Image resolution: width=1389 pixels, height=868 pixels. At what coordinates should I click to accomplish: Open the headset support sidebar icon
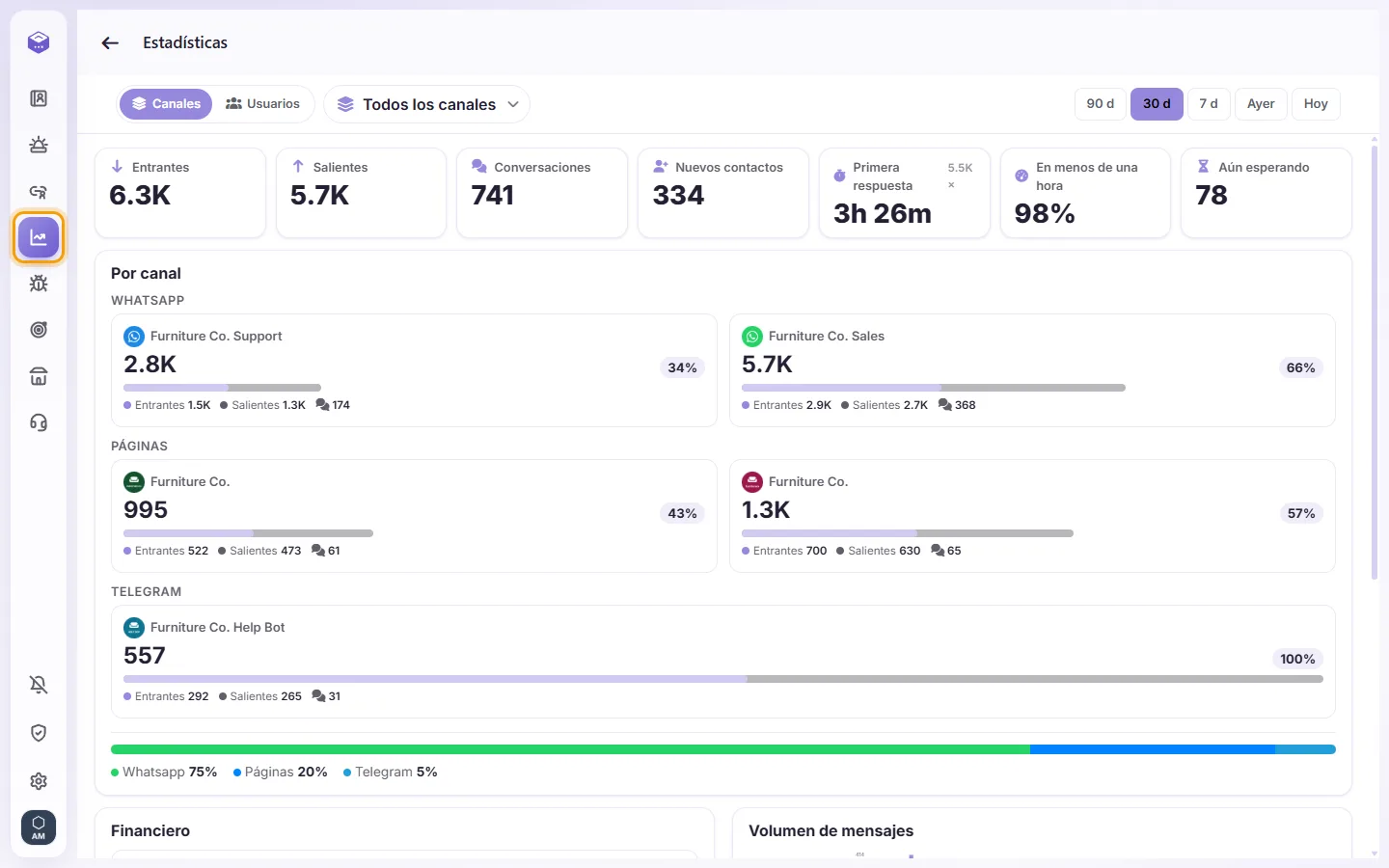(x=39, y=422)
